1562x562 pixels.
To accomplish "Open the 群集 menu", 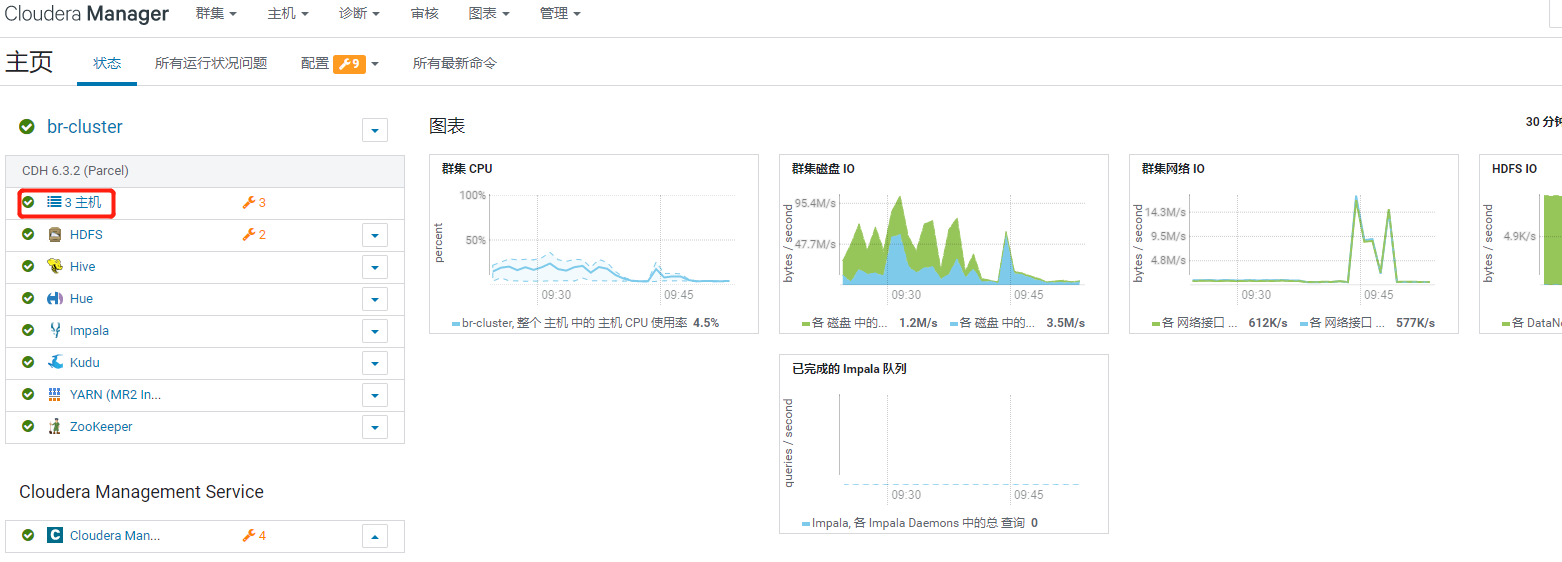I will (216, 14).
